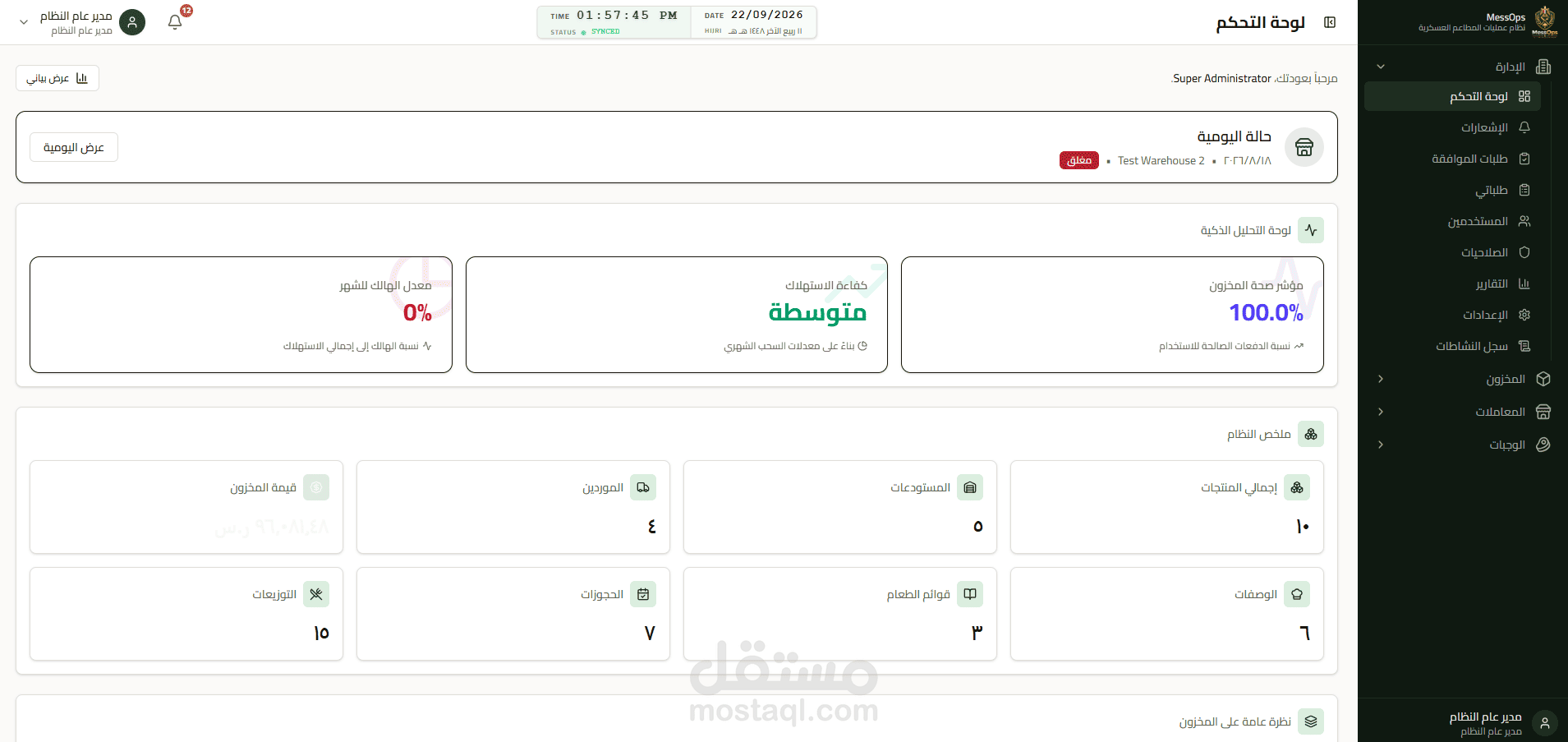Click the SYNCED status indicator
Viewport: 1568px width, 742px height.
point(600,32)
